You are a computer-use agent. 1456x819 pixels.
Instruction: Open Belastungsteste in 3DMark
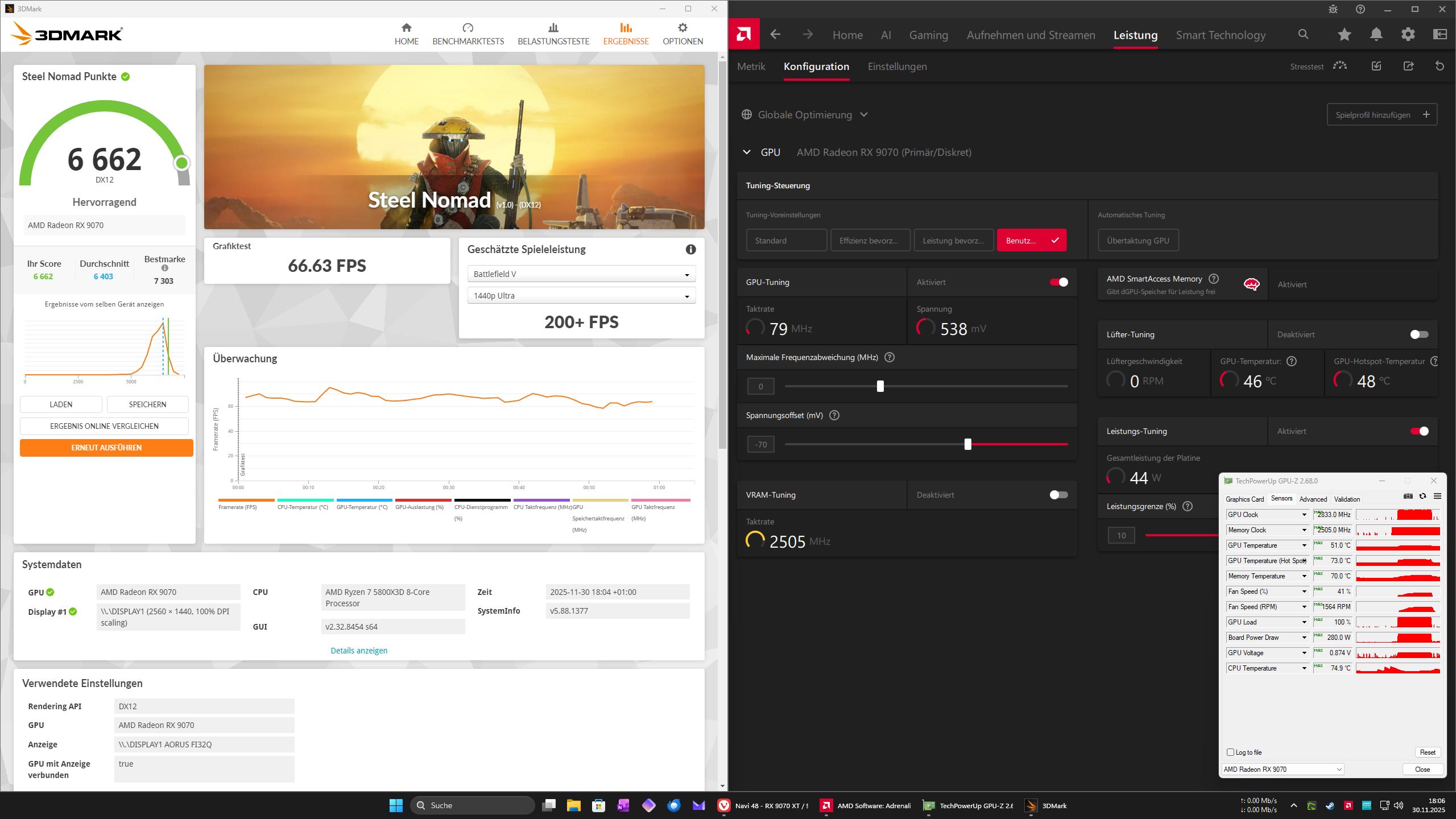tap(553, 34)
